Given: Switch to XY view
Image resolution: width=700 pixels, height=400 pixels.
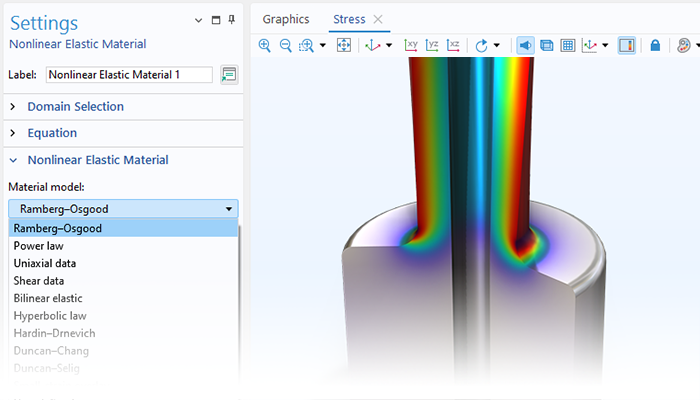Looking at the screenshot, I should (411, 46).
